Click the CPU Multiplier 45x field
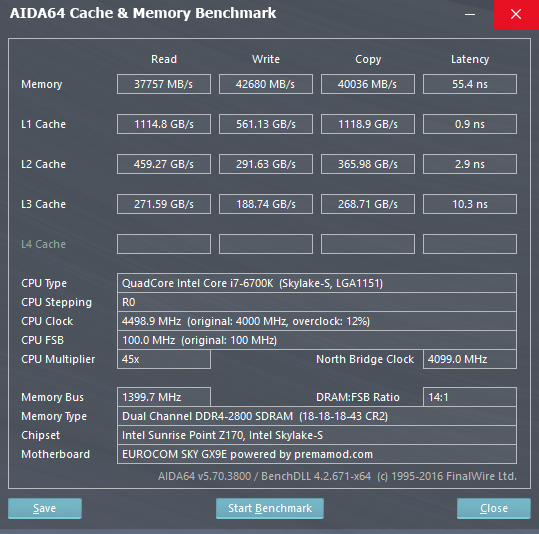Image resolution: width=539 pixels, height=534 pixels. click(164, 359)
